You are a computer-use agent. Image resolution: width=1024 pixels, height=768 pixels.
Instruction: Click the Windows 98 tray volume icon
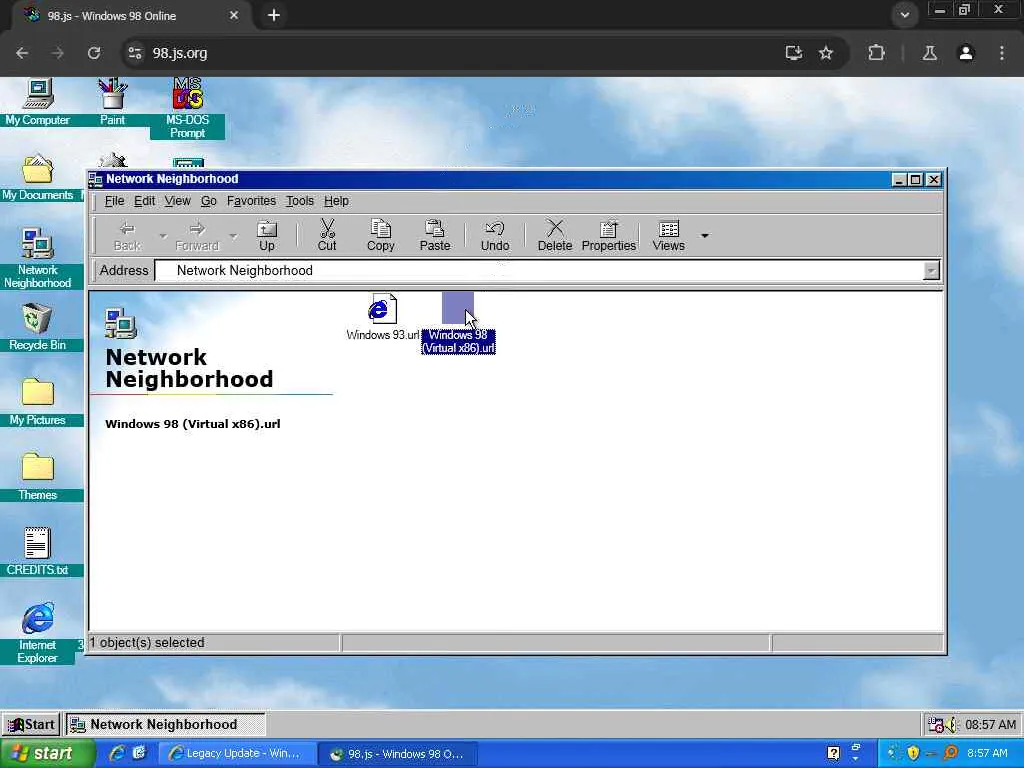[951, 724]
